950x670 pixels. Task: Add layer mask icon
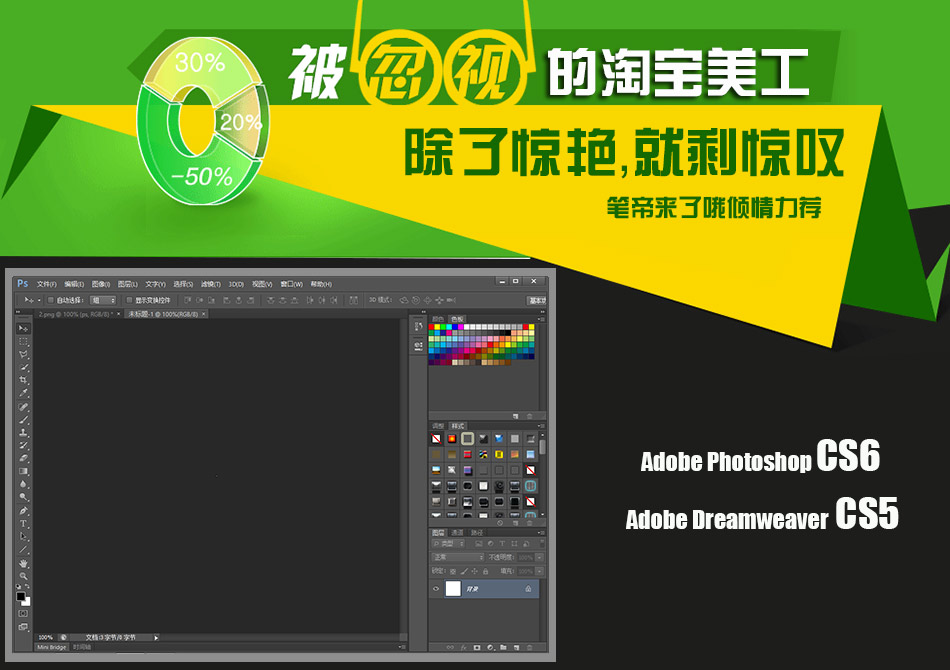tap(477, 648)
